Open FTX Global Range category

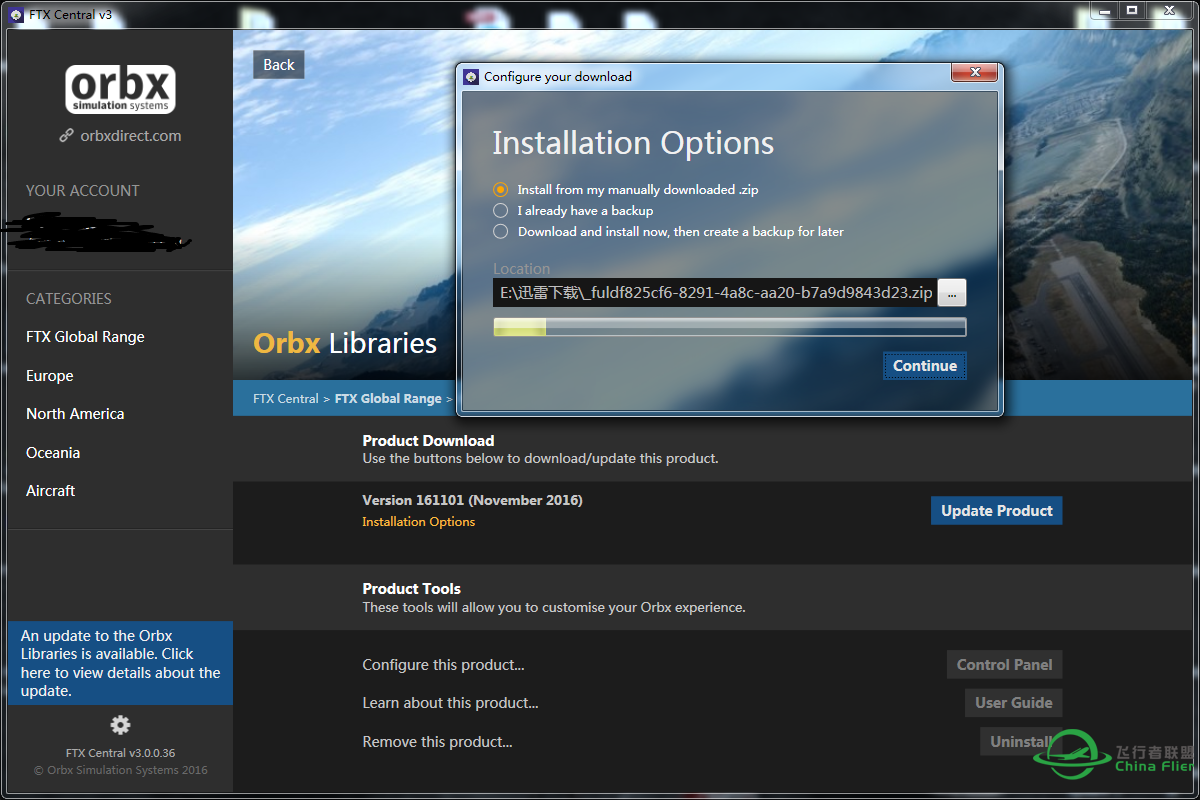click(85, 337)
